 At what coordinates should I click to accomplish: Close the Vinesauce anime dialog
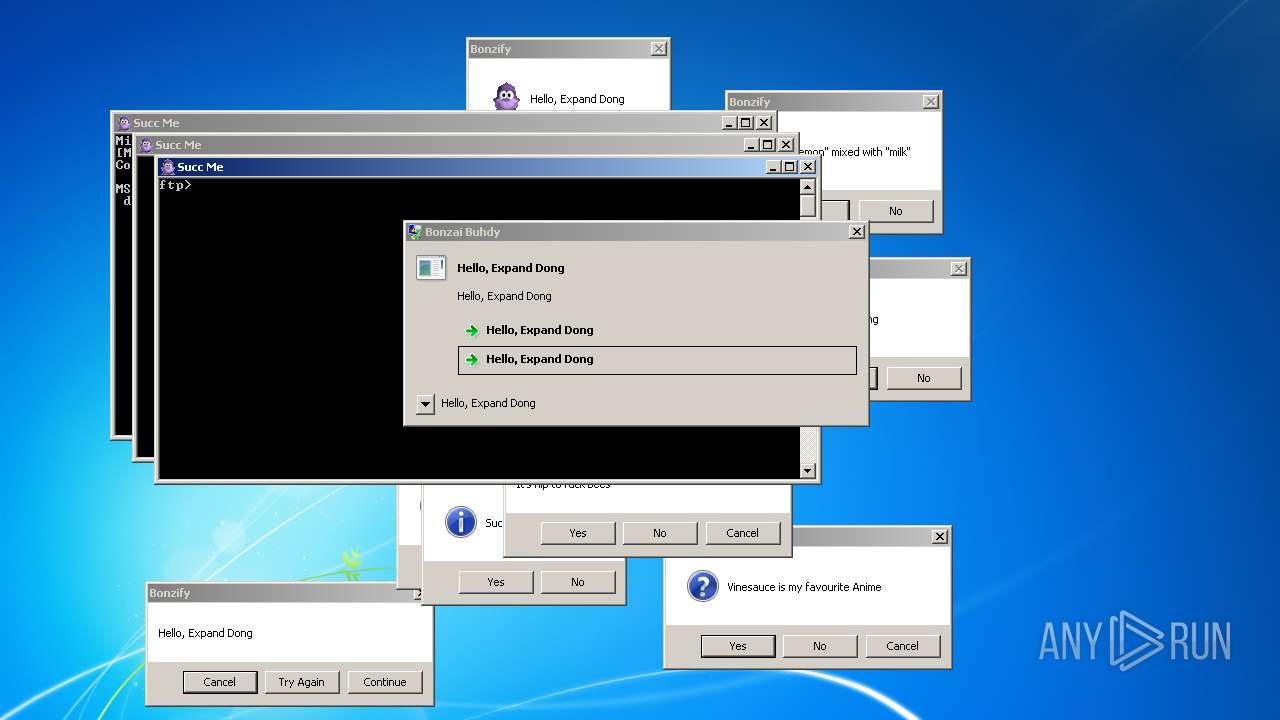click(940, 537)
